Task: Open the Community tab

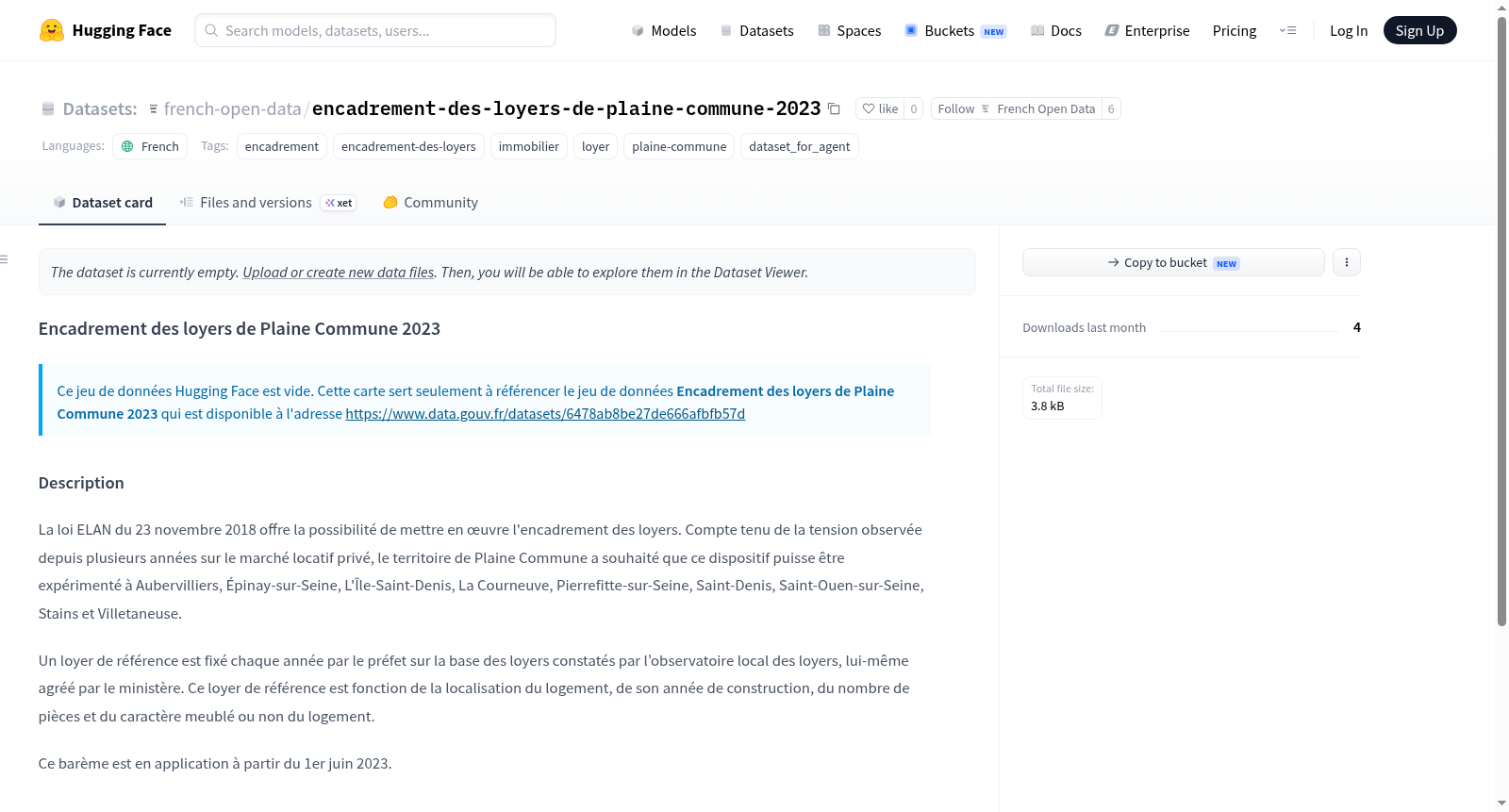Action: (x=430, y=203)
